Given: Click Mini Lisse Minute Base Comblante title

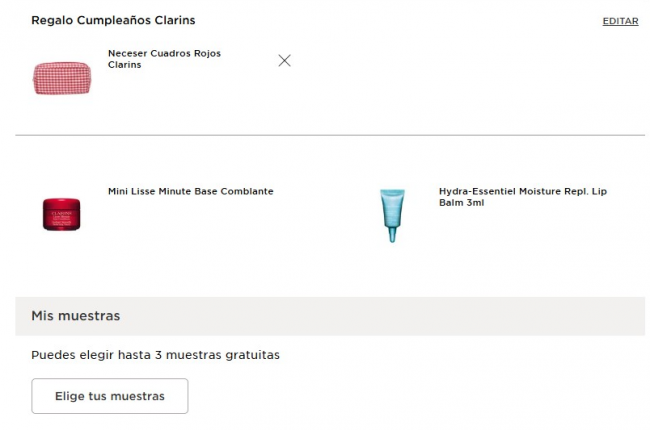Looking at the screenshot, I should (x=190, y=191).
